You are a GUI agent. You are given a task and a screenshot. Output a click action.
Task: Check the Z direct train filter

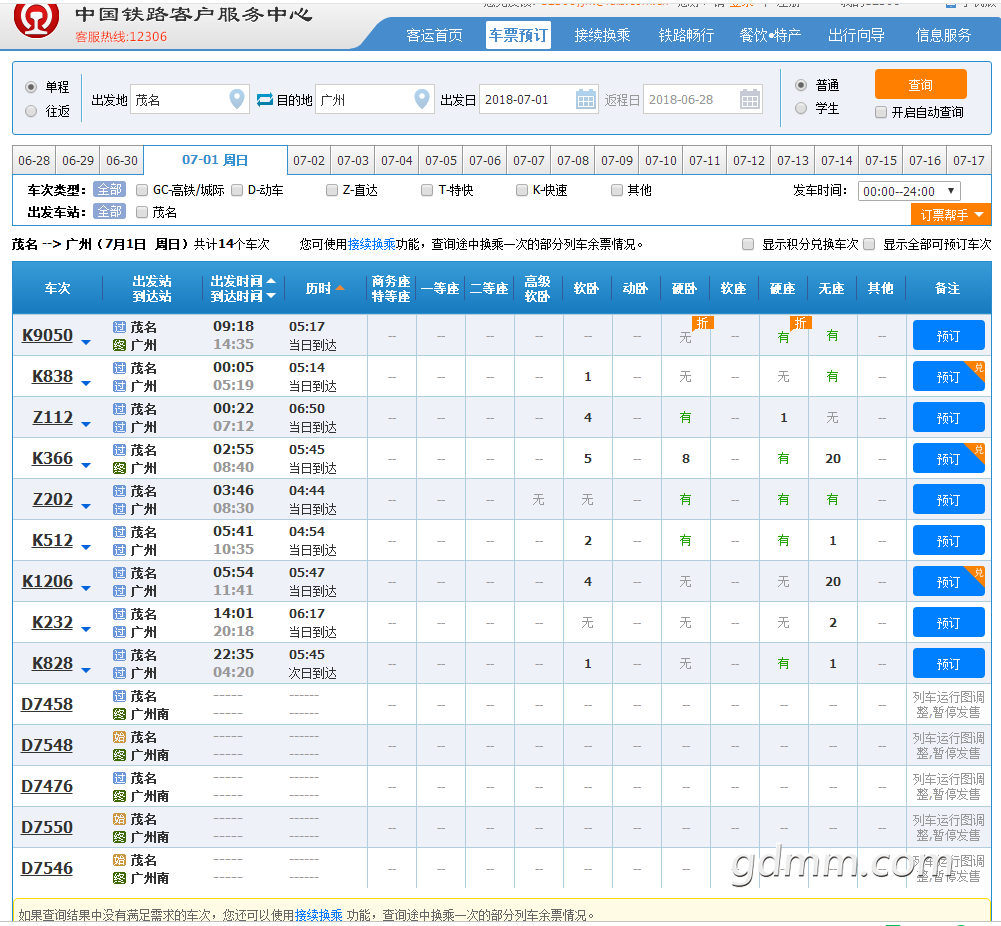click(x=331, y=190)
